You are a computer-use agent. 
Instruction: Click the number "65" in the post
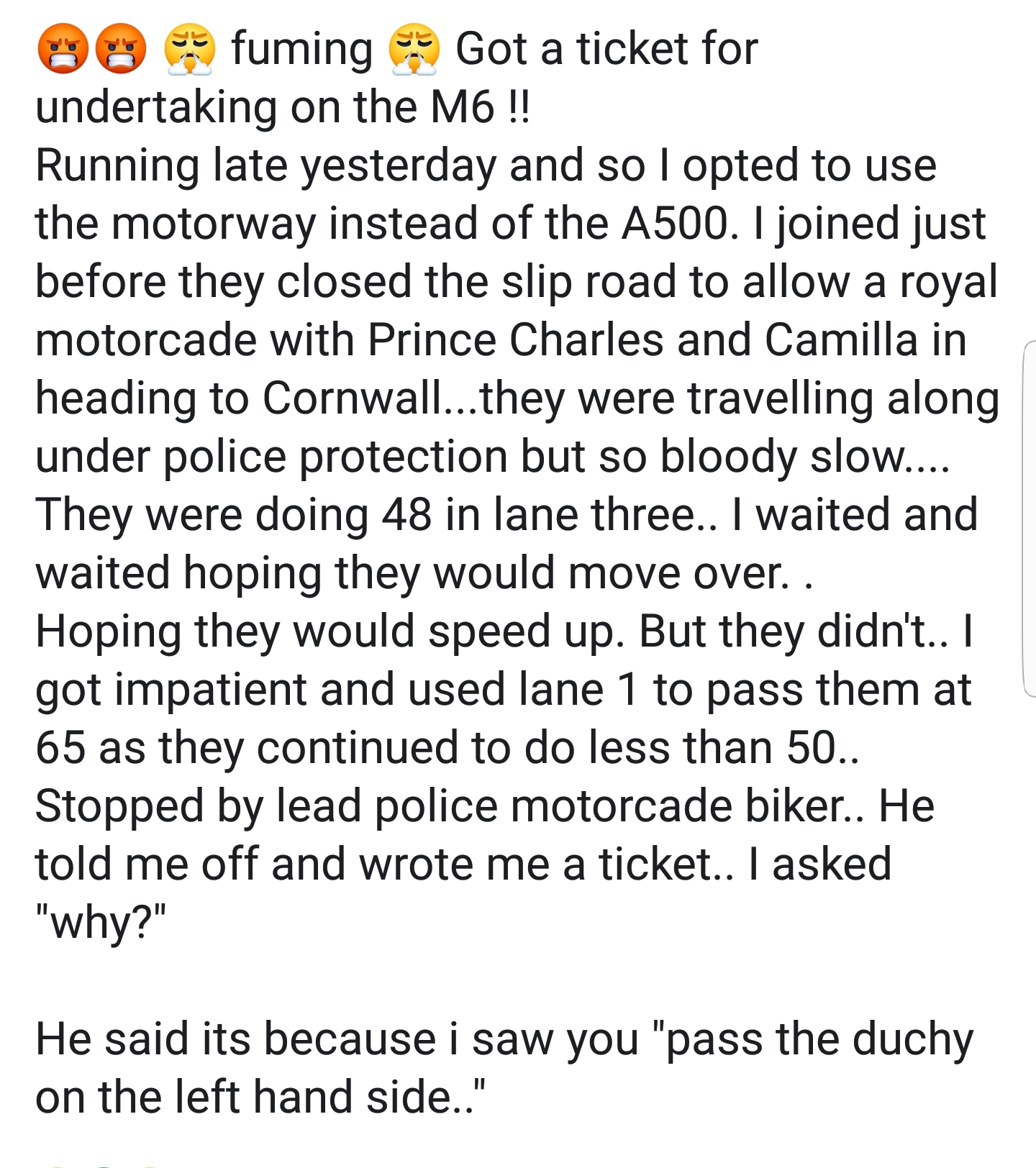coord(61,747)
